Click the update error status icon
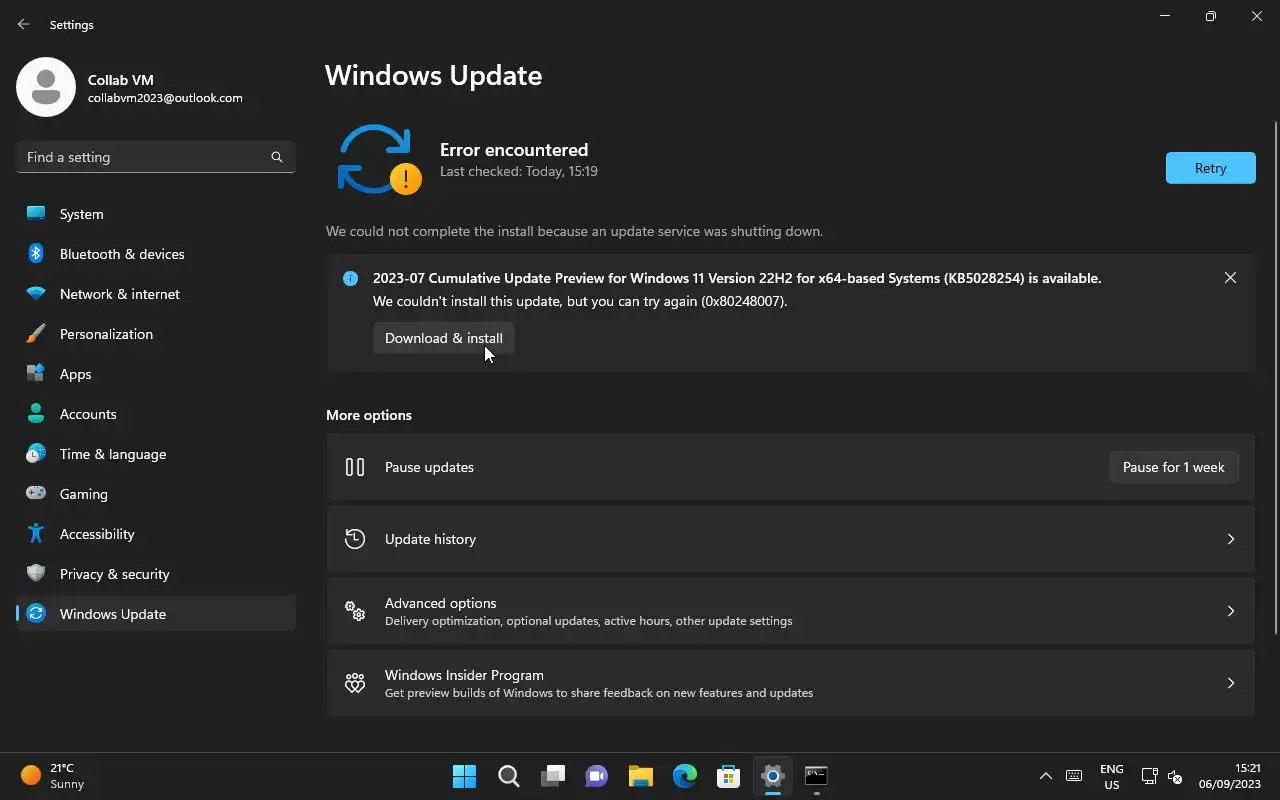The image size is (1280, 800). click(x=380, y=160)
